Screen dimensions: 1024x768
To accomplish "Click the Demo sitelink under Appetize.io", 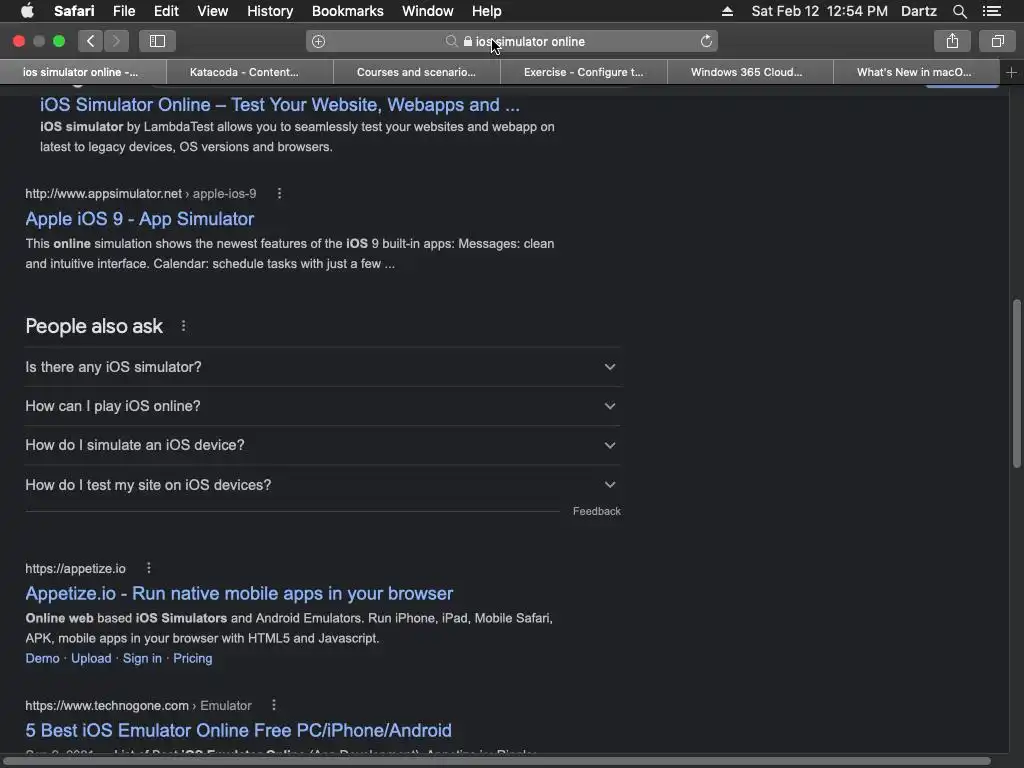I will coord(42,658).
